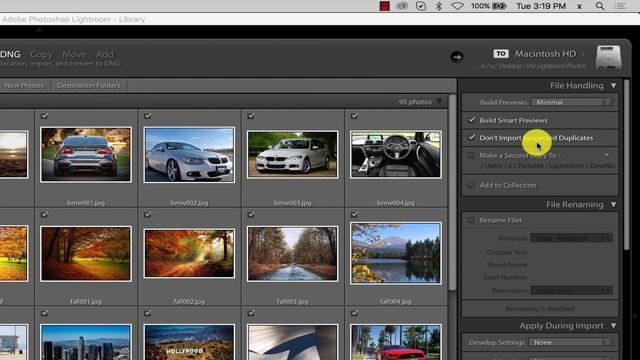Collapse the File Renaming panel
The width and height of the screenshot is (640, 360).
coord(613,204)
